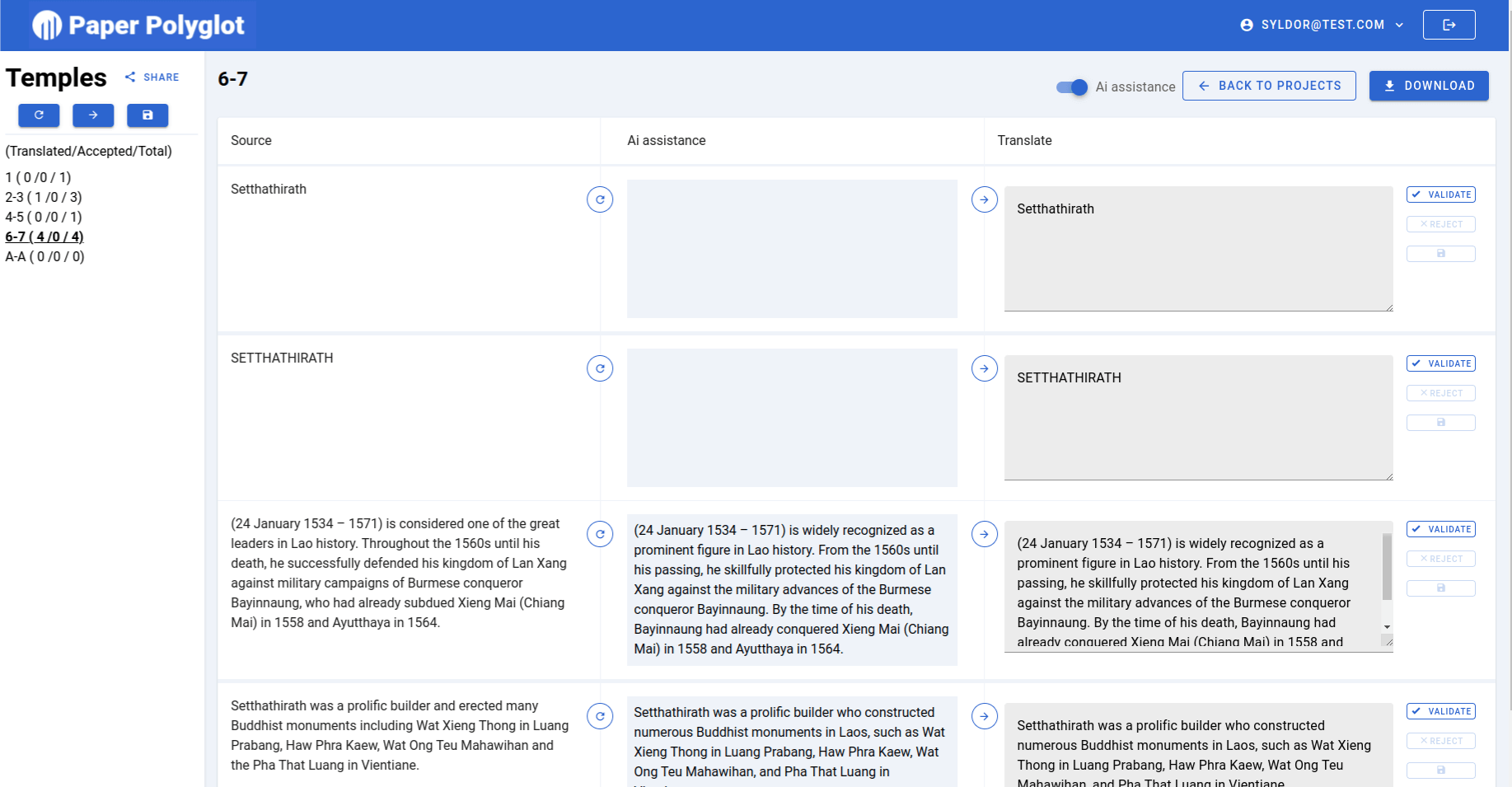1512x787 pixels.
Task: Regenerate AI suggestion for Setthathirath row
Action: point(600,199)
